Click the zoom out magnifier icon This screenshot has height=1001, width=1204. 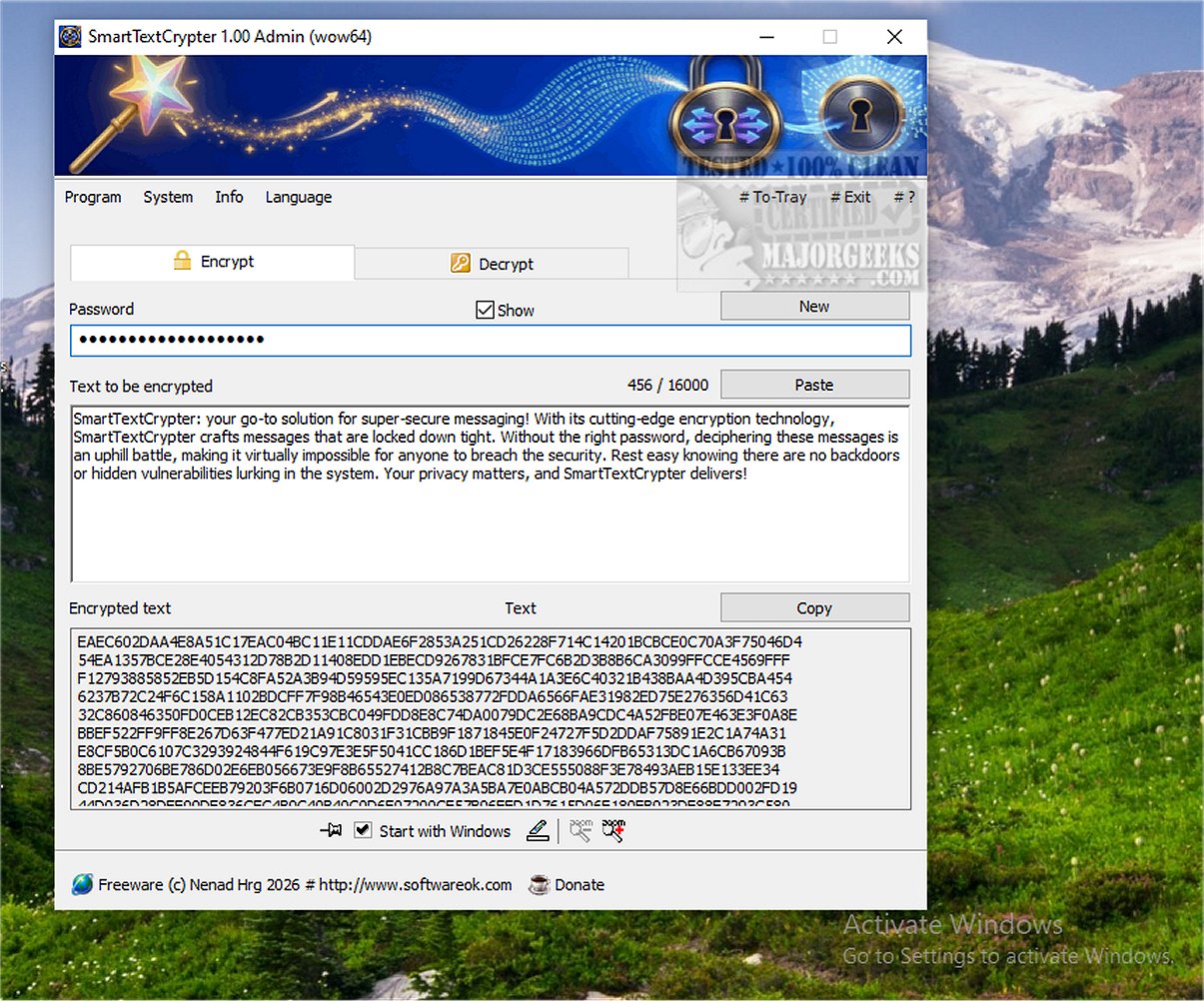(581, 831)
